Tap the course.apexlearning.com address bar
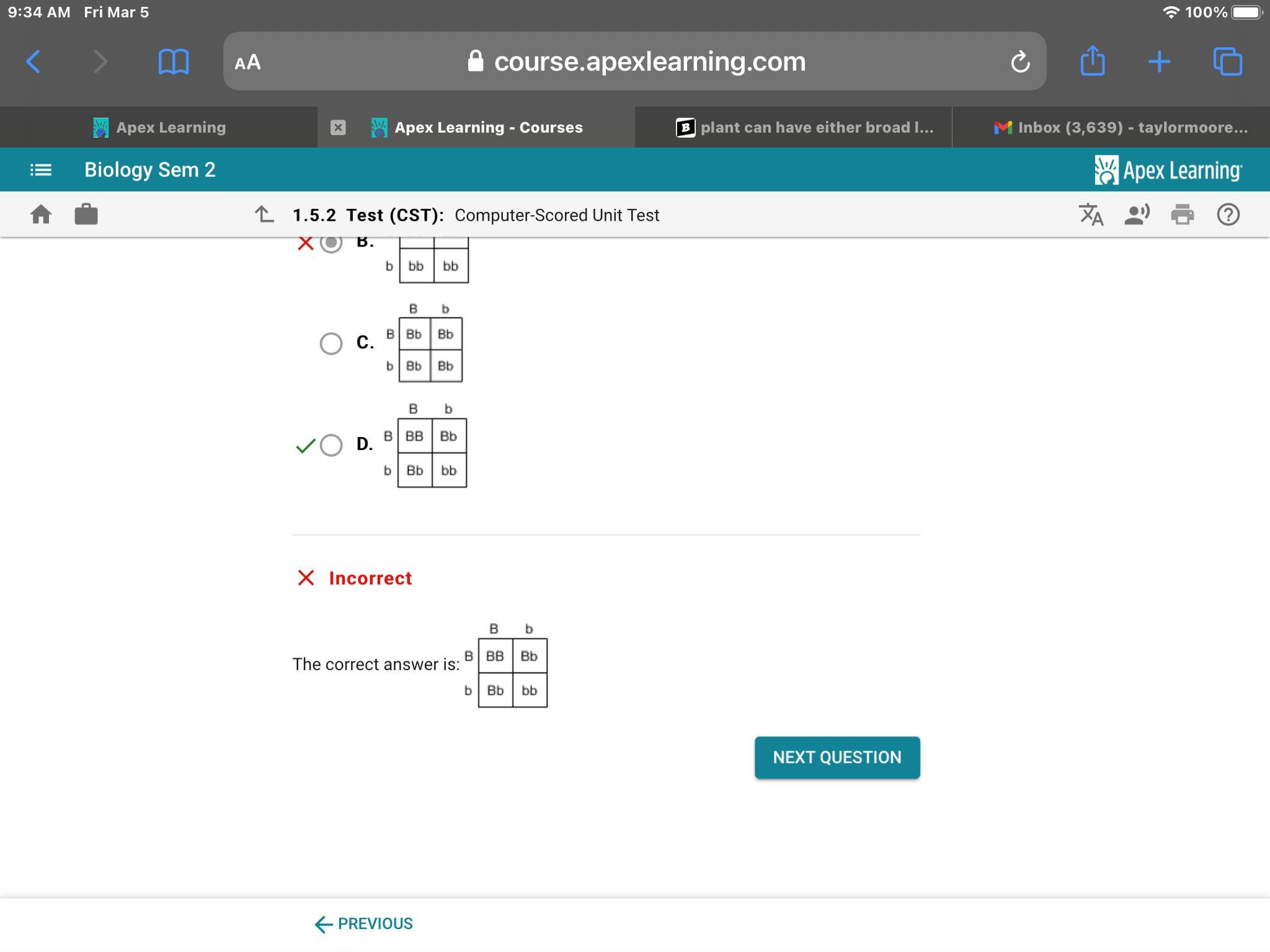 [x=635, y=61]
